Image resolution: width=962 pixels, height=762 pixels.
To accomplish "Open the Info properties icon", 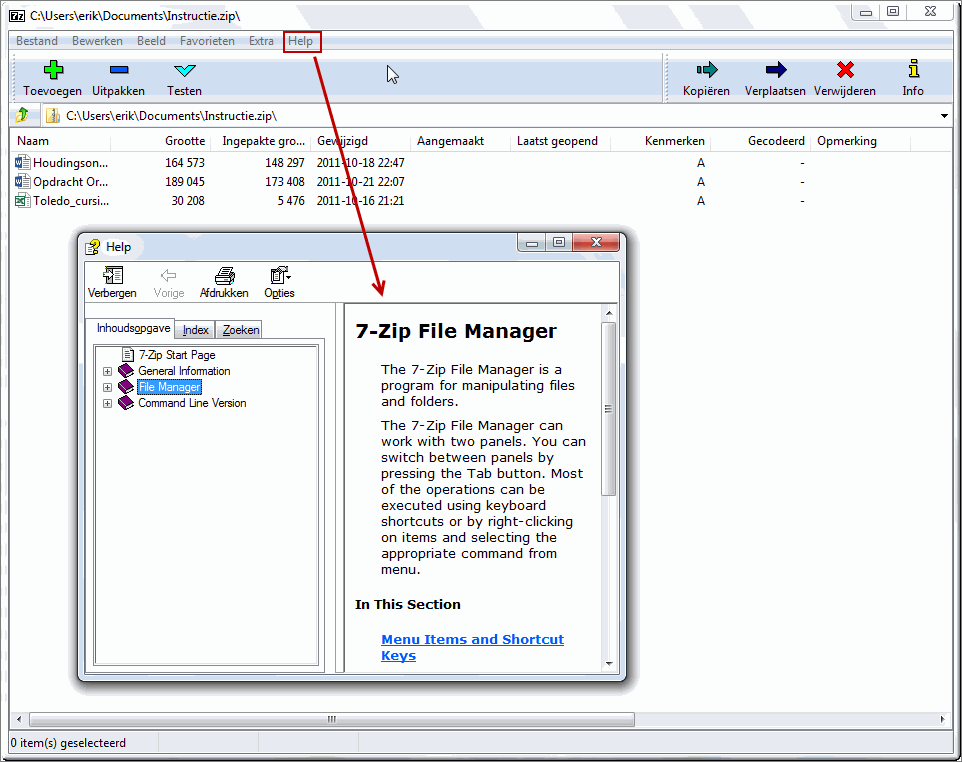I will (x=914, y=69).
